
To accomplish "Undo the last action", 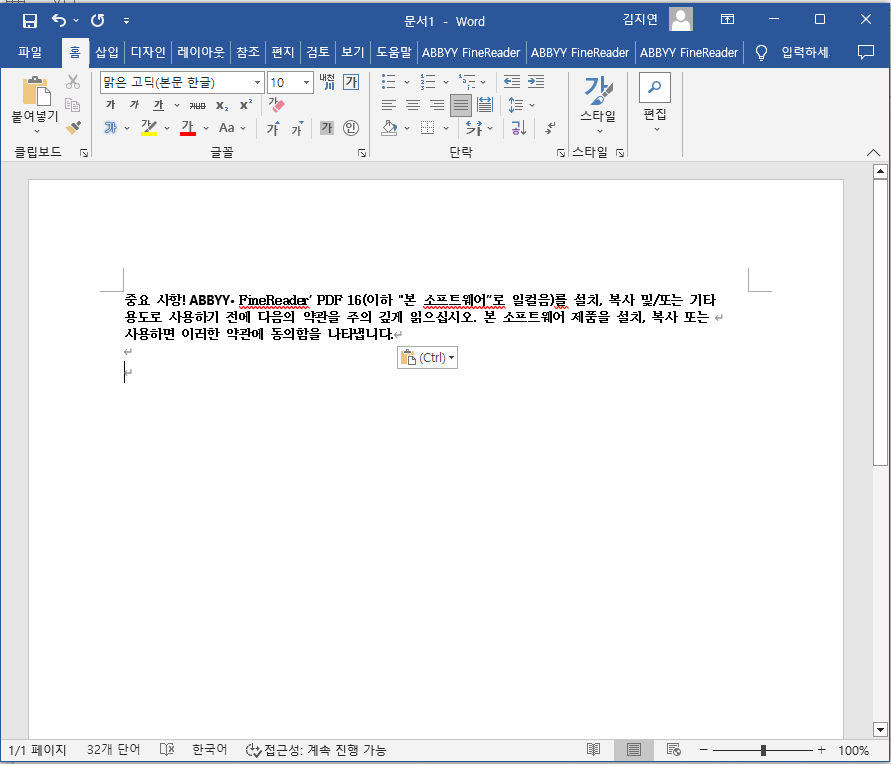I will [x=59, y=21].
